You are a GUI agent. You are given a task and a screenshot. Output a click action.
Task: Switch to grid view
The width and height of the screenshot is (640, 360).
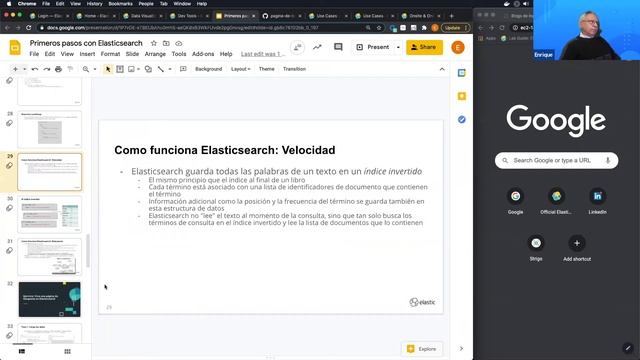pos(67,351)
